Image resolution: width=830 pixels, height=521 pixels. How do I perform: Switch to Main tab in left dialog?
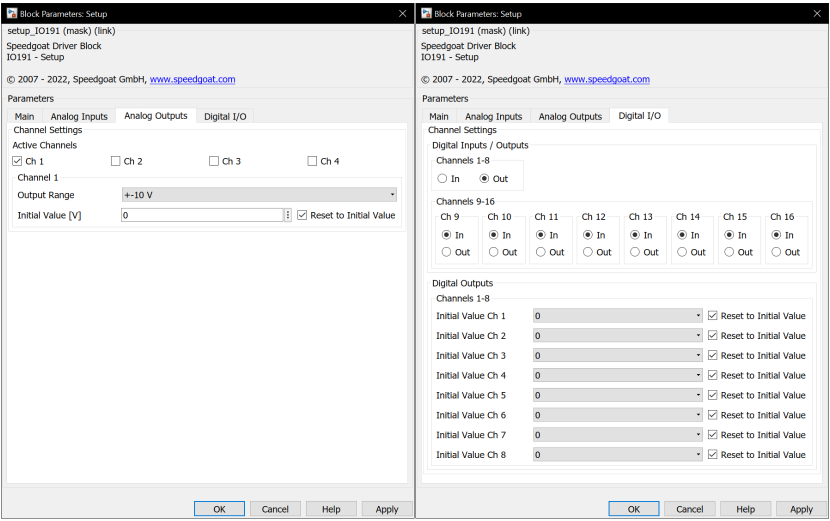(x=24, y=116)
